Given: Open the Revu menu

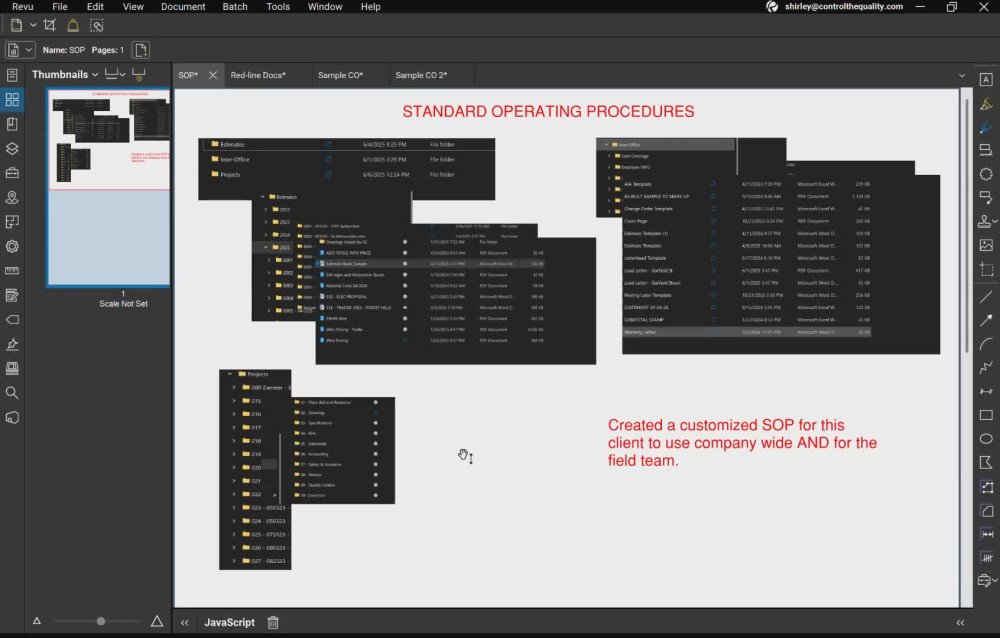Looking at the screenshot, I should pos(22,7).
